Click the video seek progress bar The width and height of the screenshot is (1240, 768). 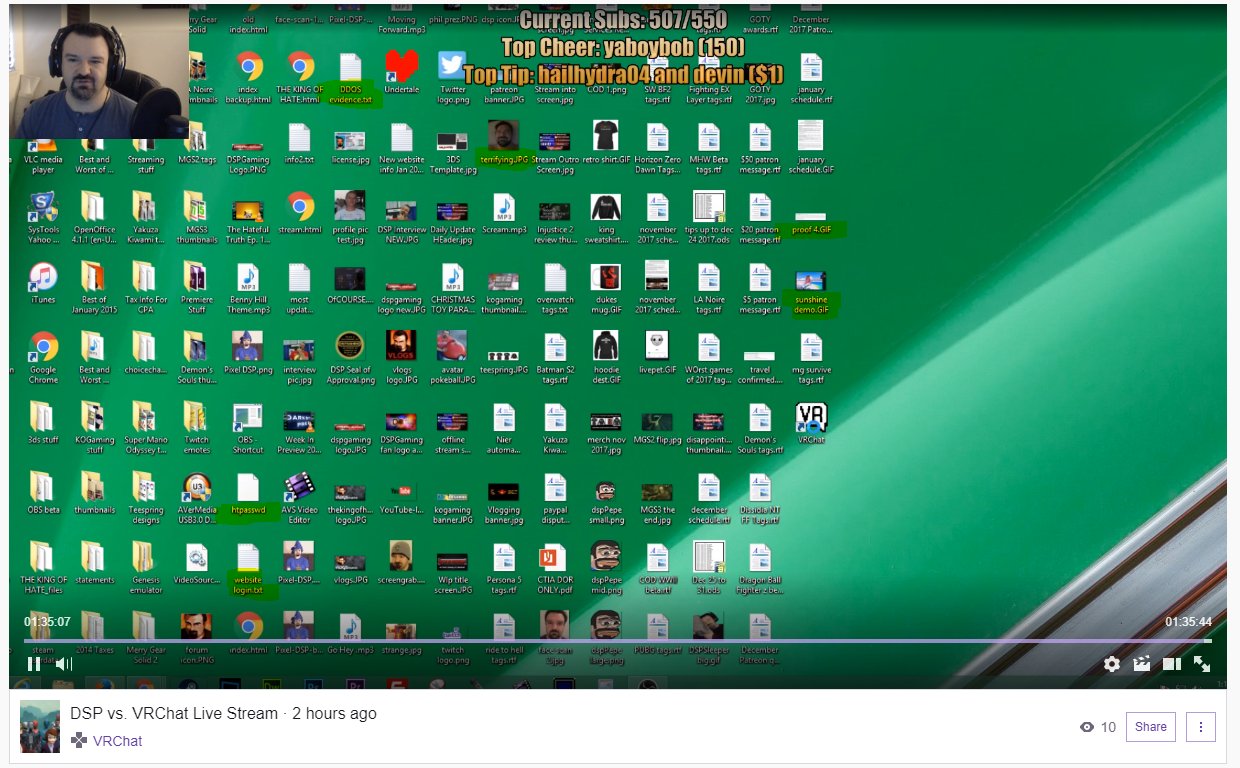tap(618, 640)
